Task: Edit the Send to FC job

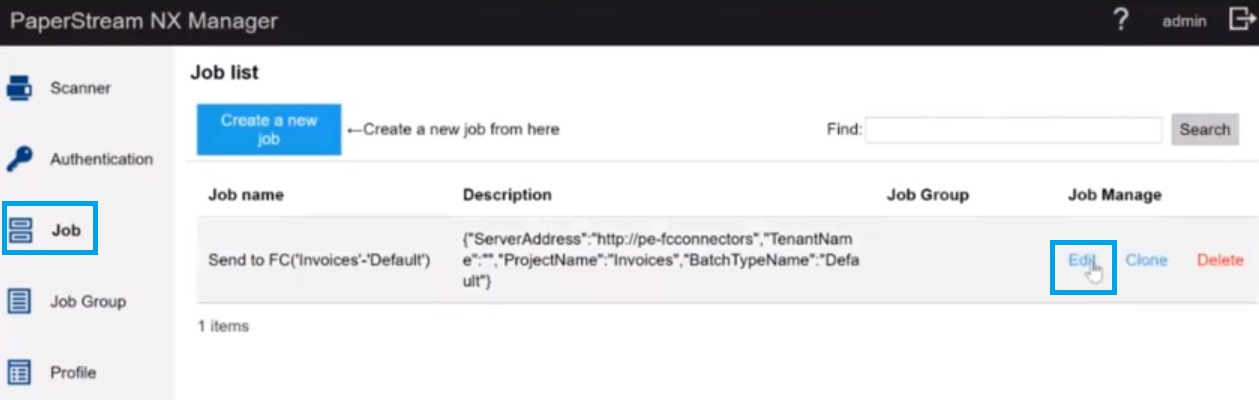Action: 1081,260
